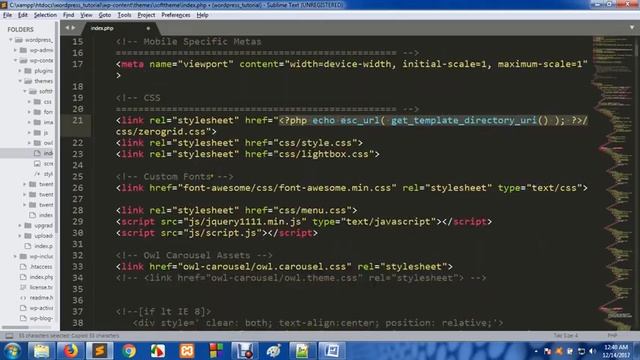Click get_template_directory_uri in line 21
640x360 pixels.
point(464,120)
